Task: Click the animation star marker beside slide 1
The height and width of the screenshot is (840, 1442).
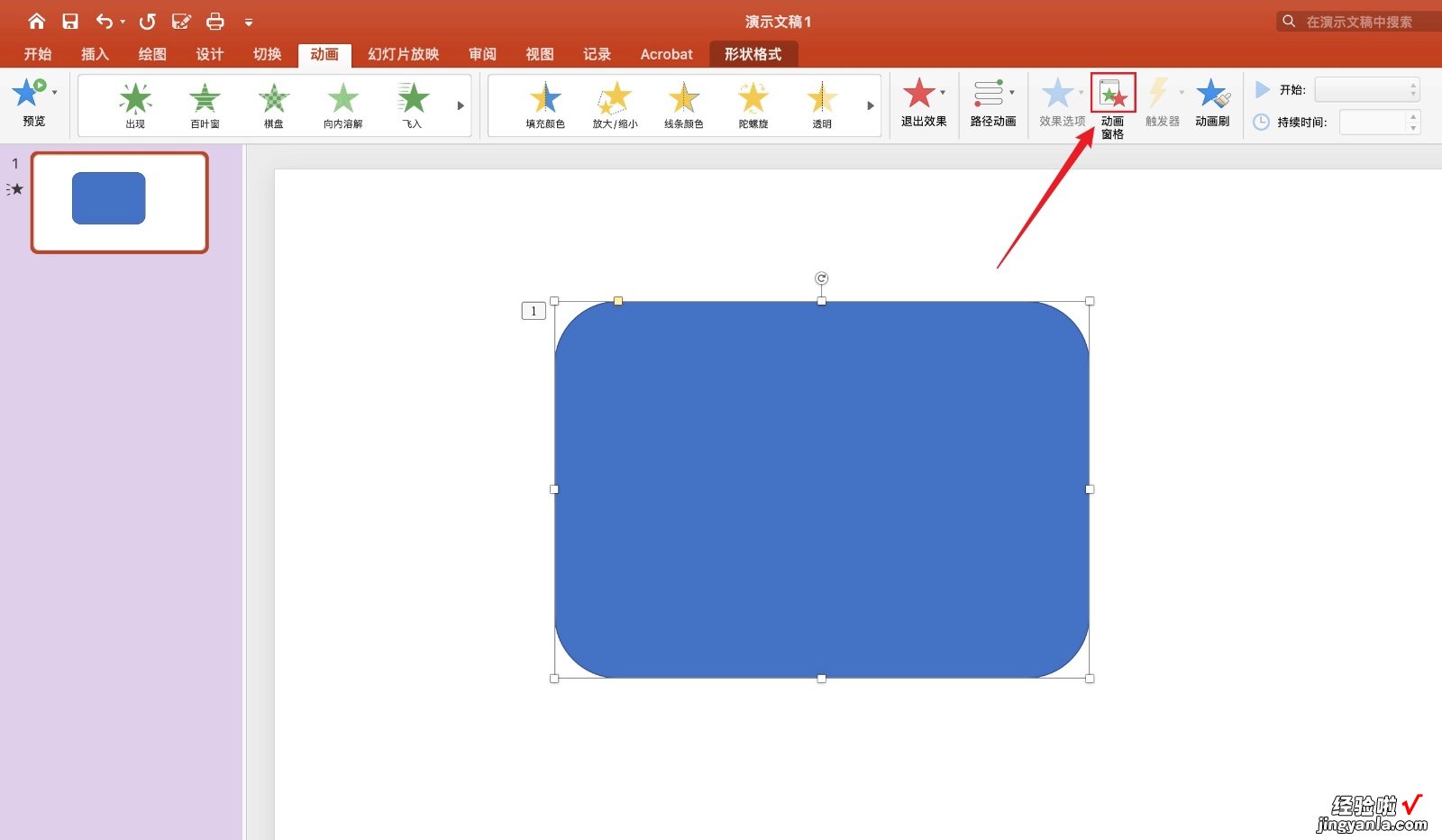Action: [x=14, y=189]
